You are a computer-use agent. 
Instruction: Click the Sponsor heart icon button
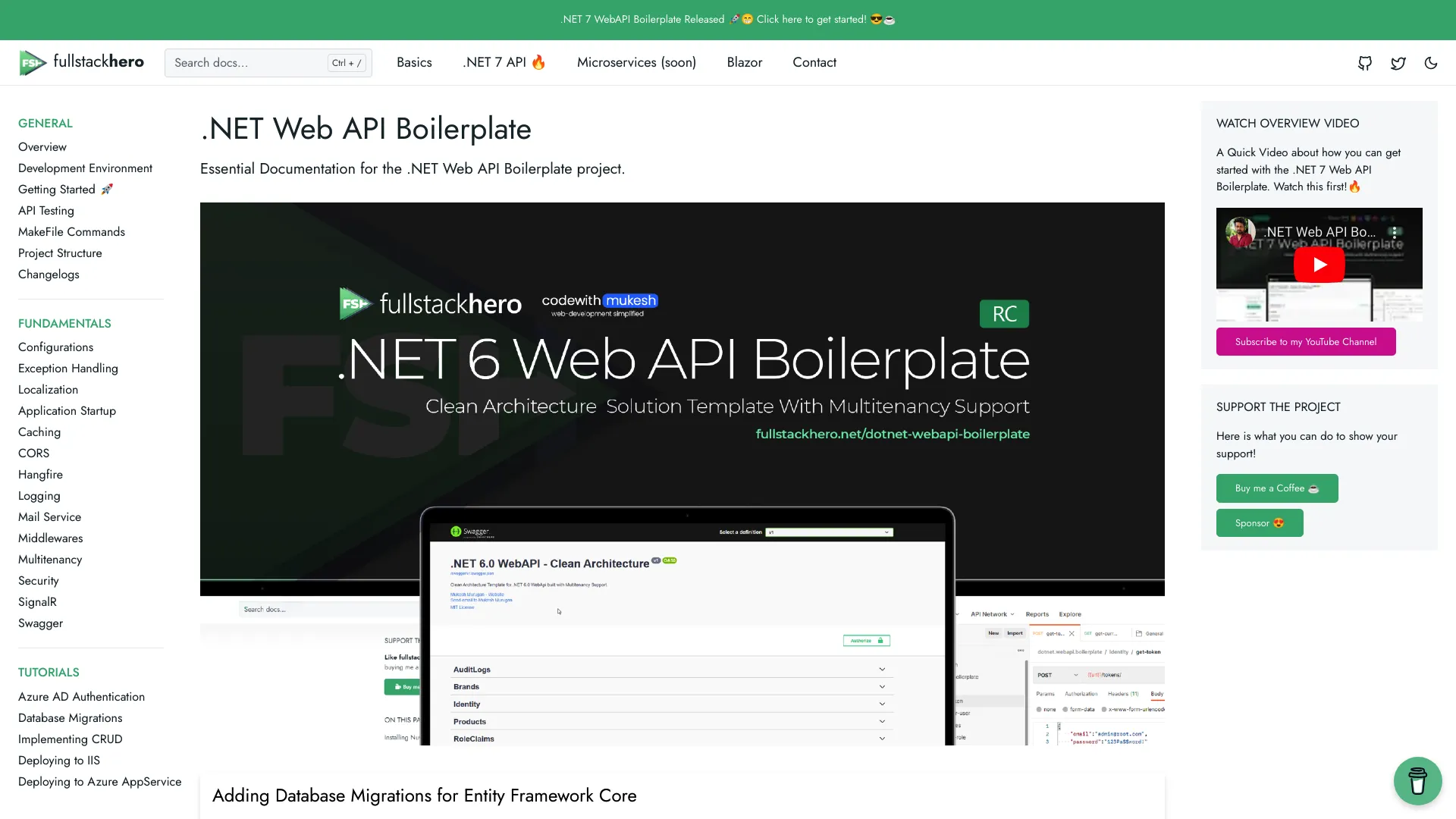pyautogui.click(x=1259, y=523)
